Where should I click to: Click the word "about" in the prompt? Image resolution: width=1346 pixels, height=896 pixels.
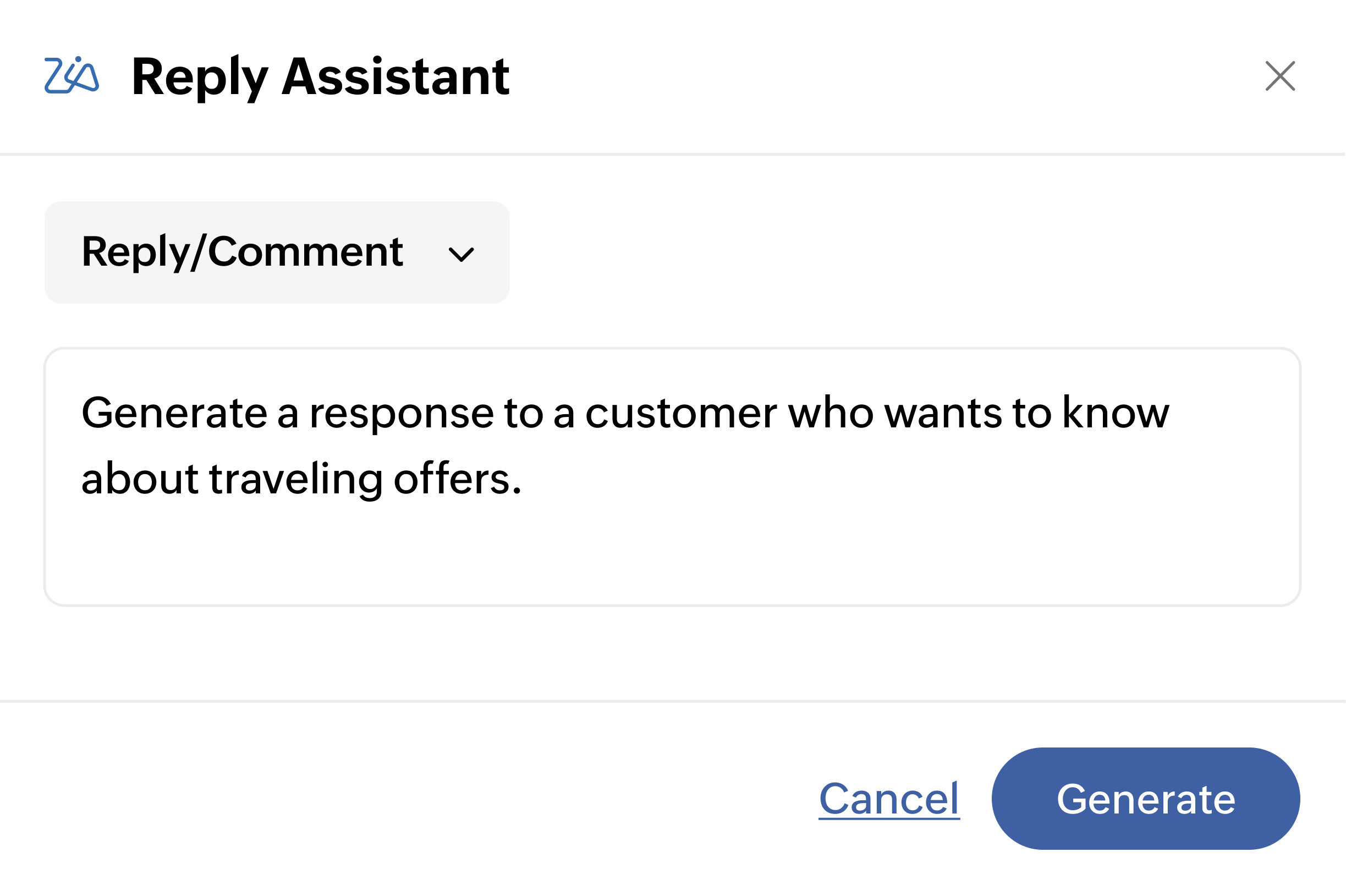pos(139,479)
